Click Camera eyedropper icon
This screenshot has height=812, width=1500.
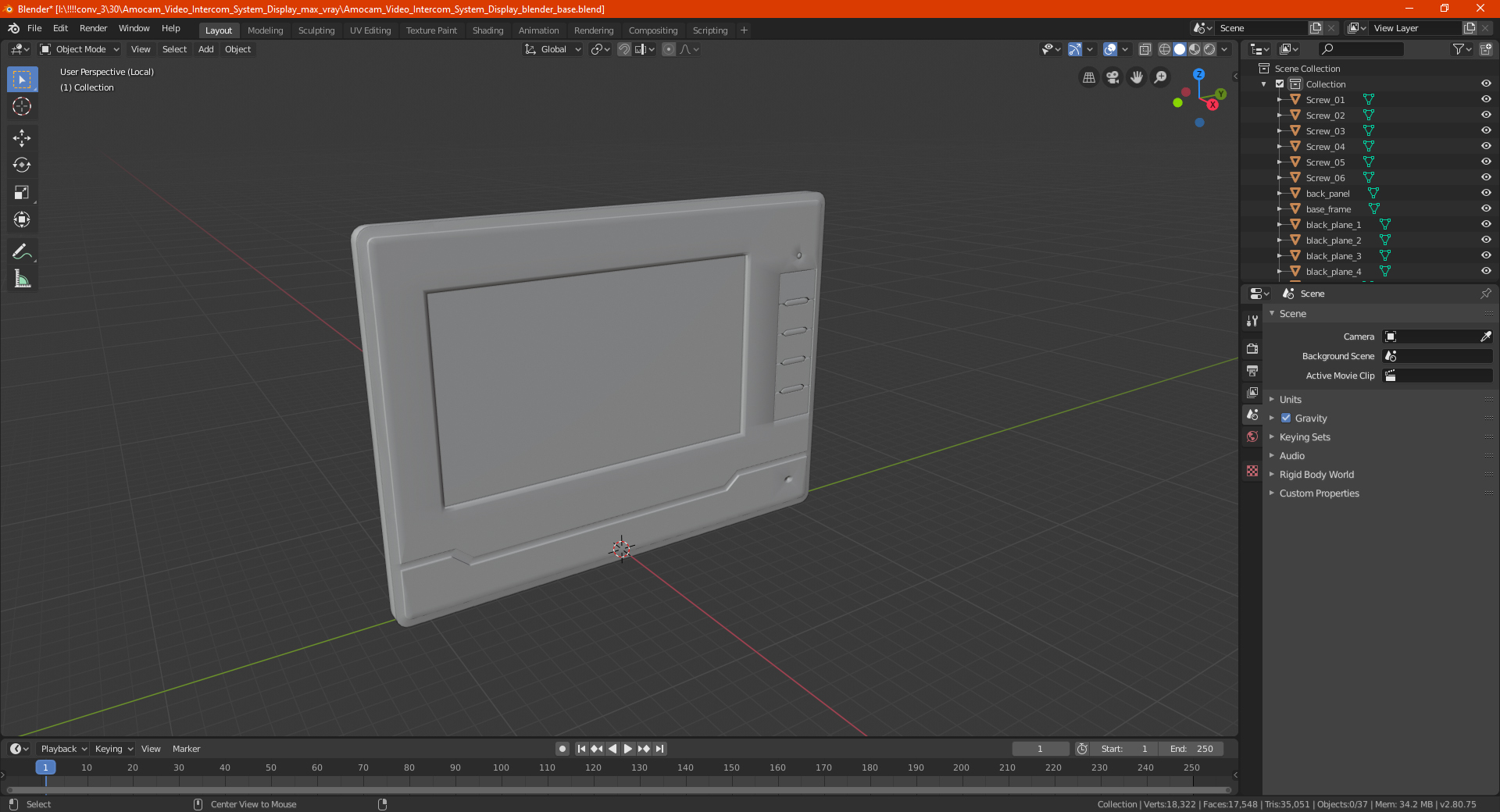[1485, 337]
